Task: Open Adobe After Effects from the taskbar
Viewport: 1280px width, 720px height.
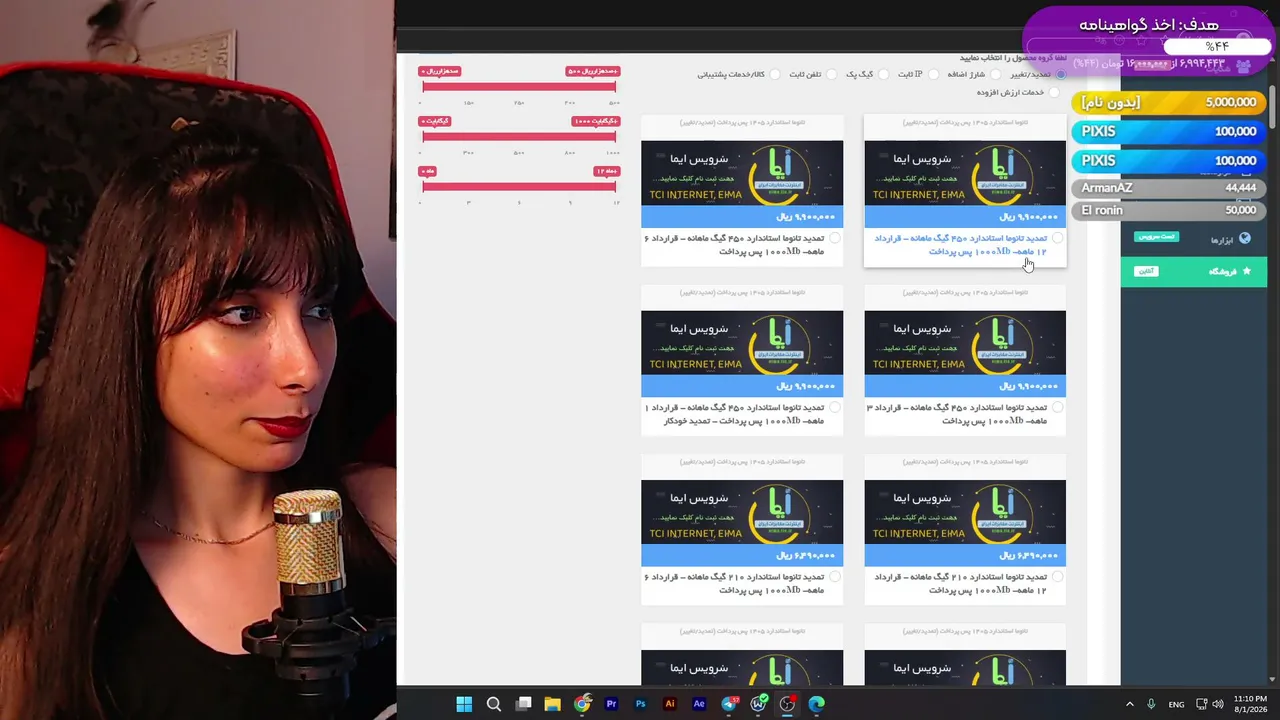Action: pyautogui.click(x=699, y=704)
